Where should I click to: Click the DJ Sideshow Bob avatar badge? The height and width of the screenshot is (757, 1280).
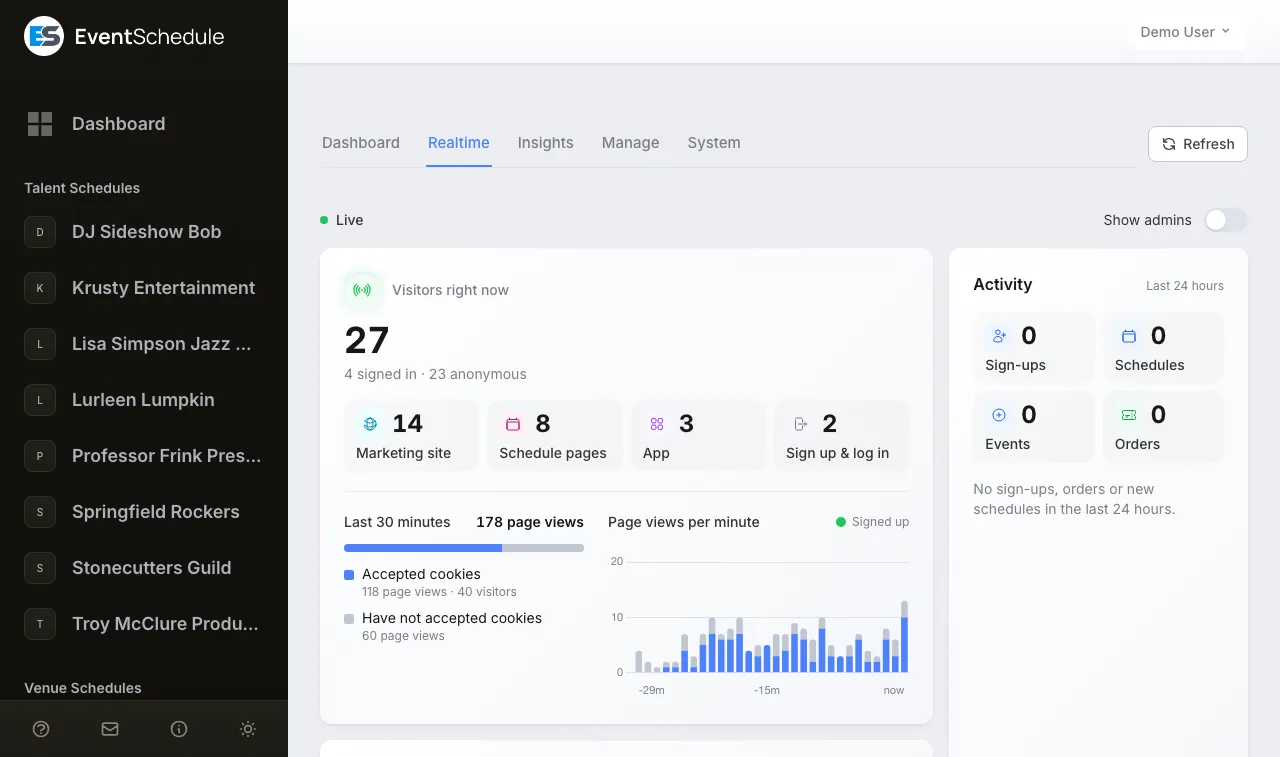(40, 232)
